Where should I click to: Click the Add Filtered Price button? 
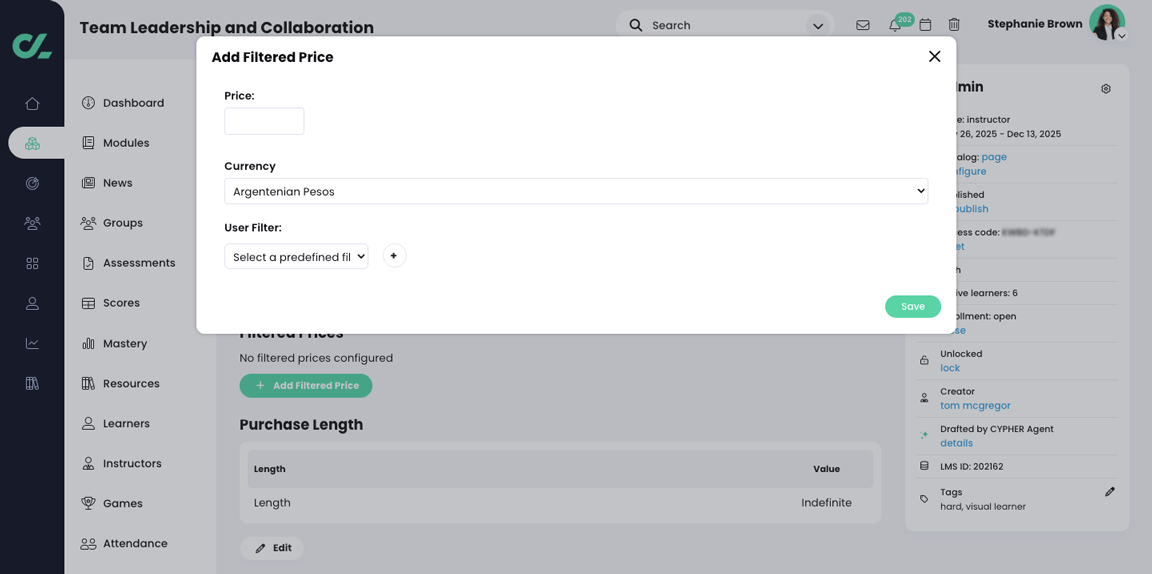pos(306,385)
